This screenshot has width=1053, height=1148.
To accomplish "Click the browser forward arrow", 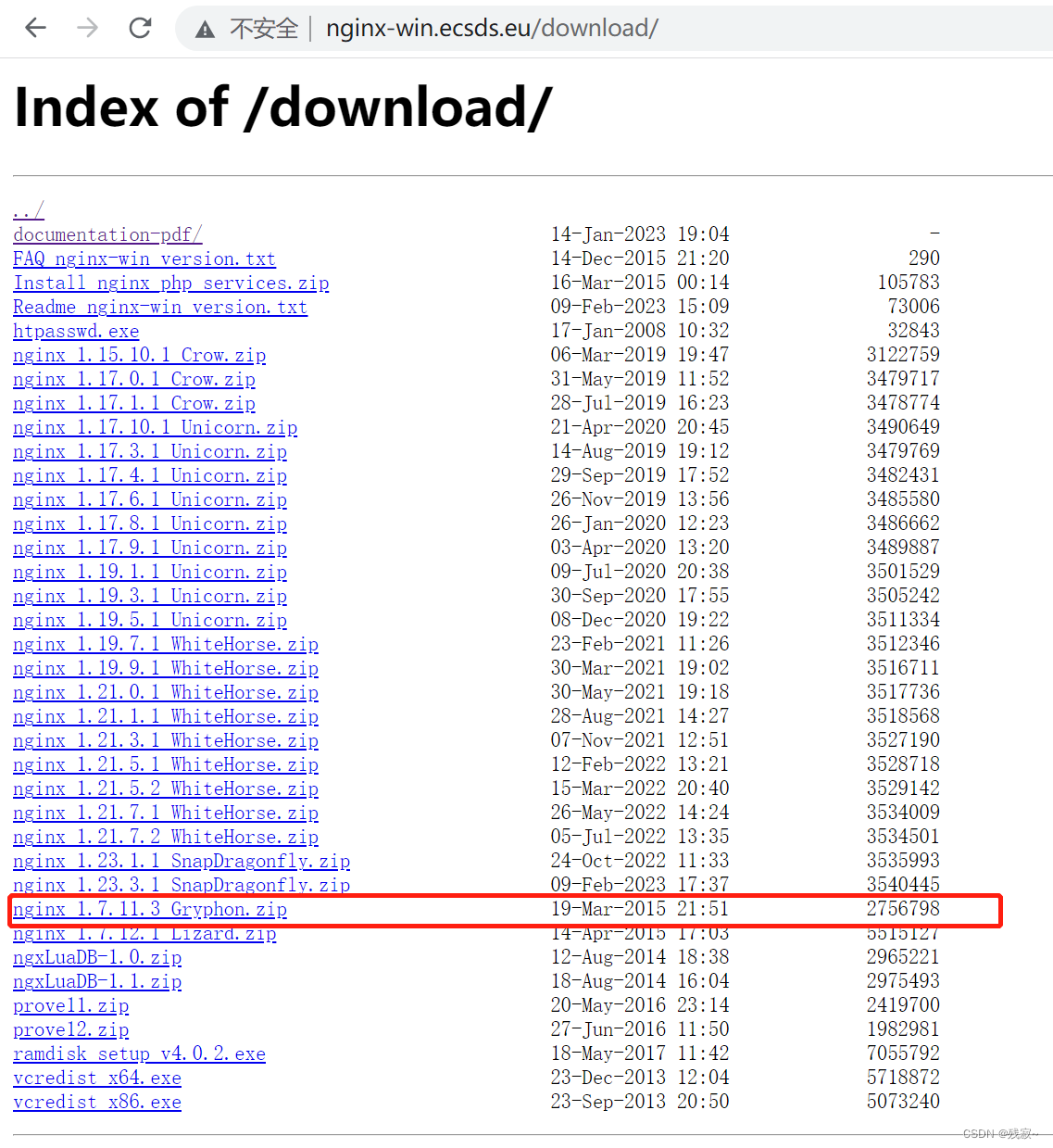I will point(88,28).
